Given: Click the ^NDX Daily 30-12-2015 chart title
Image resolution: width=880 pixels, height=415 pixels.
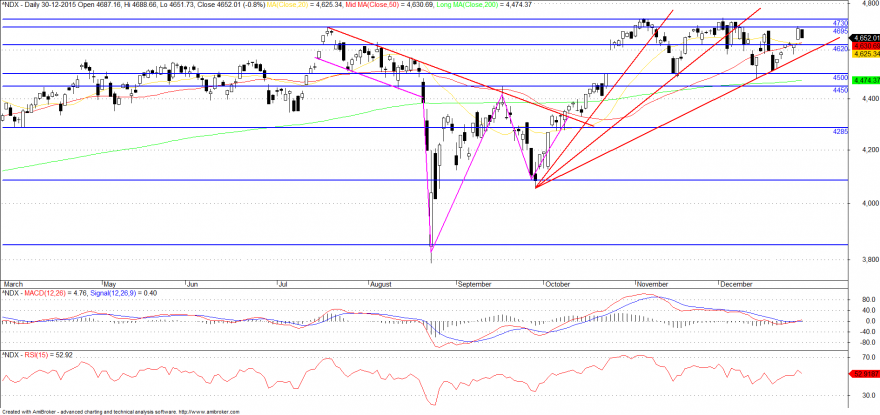Looking at the screenshot, I should point(37,4).
